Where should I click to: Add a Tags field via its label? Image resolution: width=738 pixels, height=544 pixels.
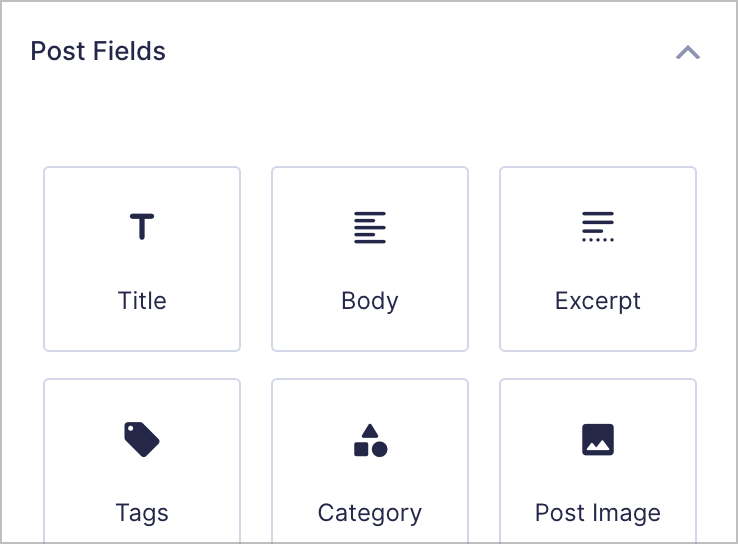(142, 513)
